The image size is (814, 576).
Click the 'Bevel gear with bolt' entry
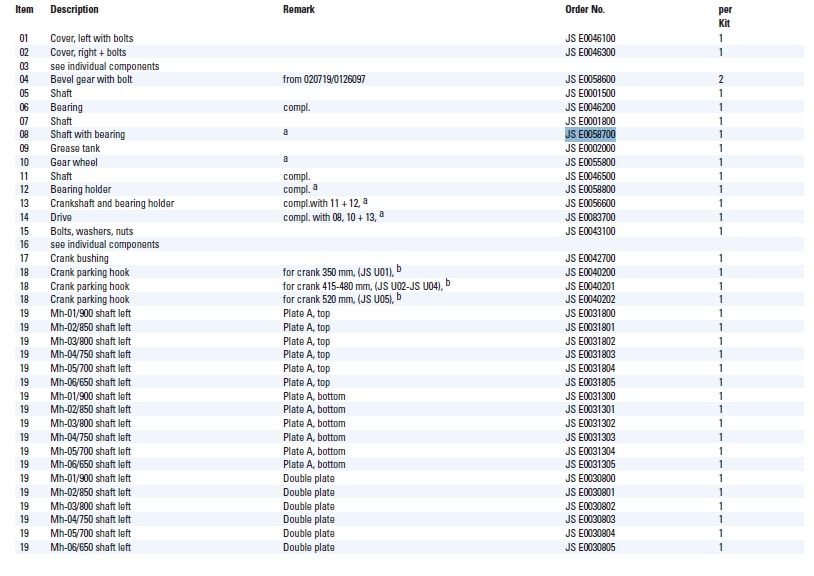(x=91, y=79)
